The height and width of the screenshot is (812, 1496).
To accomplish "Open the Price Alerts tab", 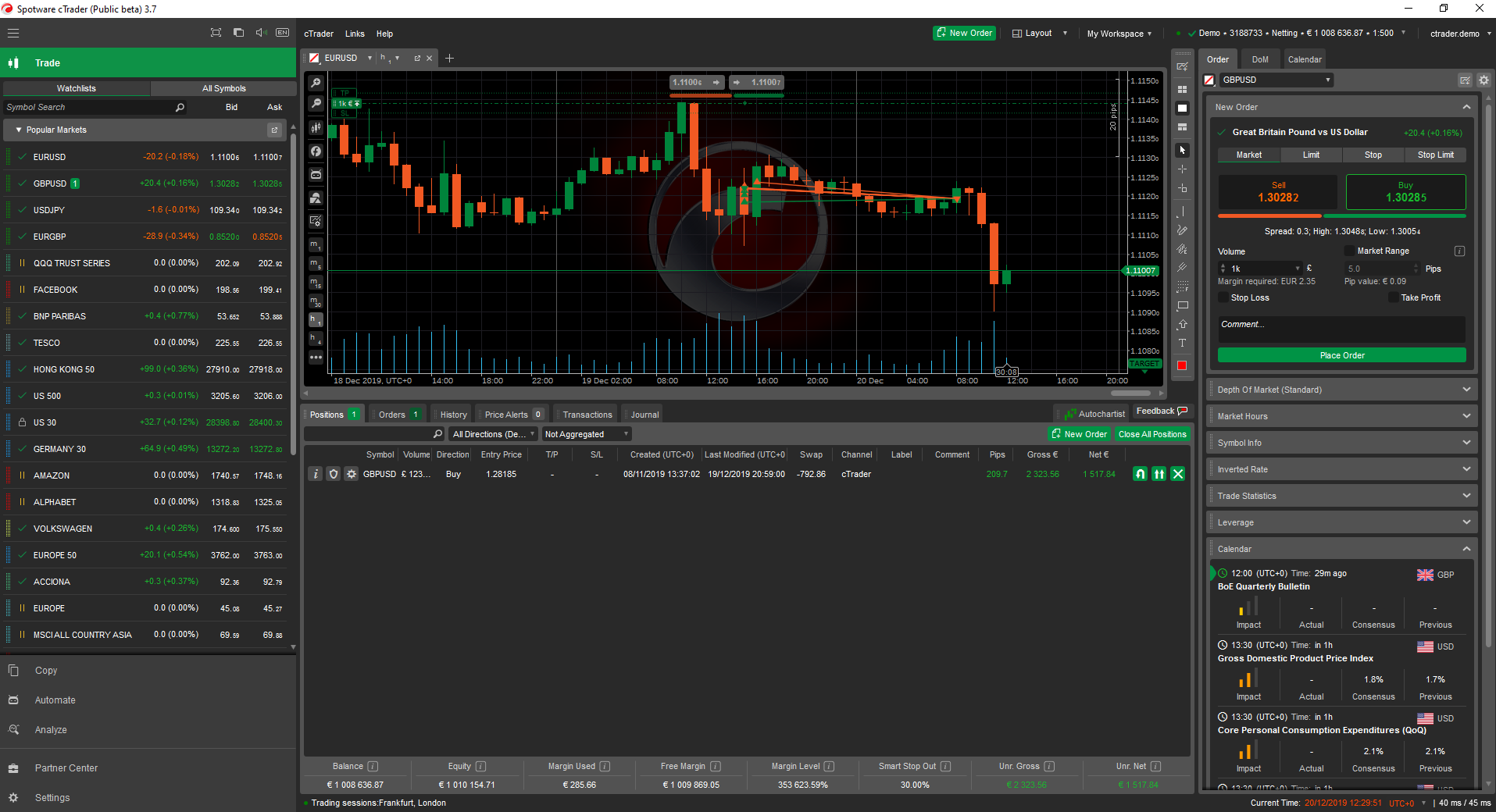I will (x=513, y=415).
